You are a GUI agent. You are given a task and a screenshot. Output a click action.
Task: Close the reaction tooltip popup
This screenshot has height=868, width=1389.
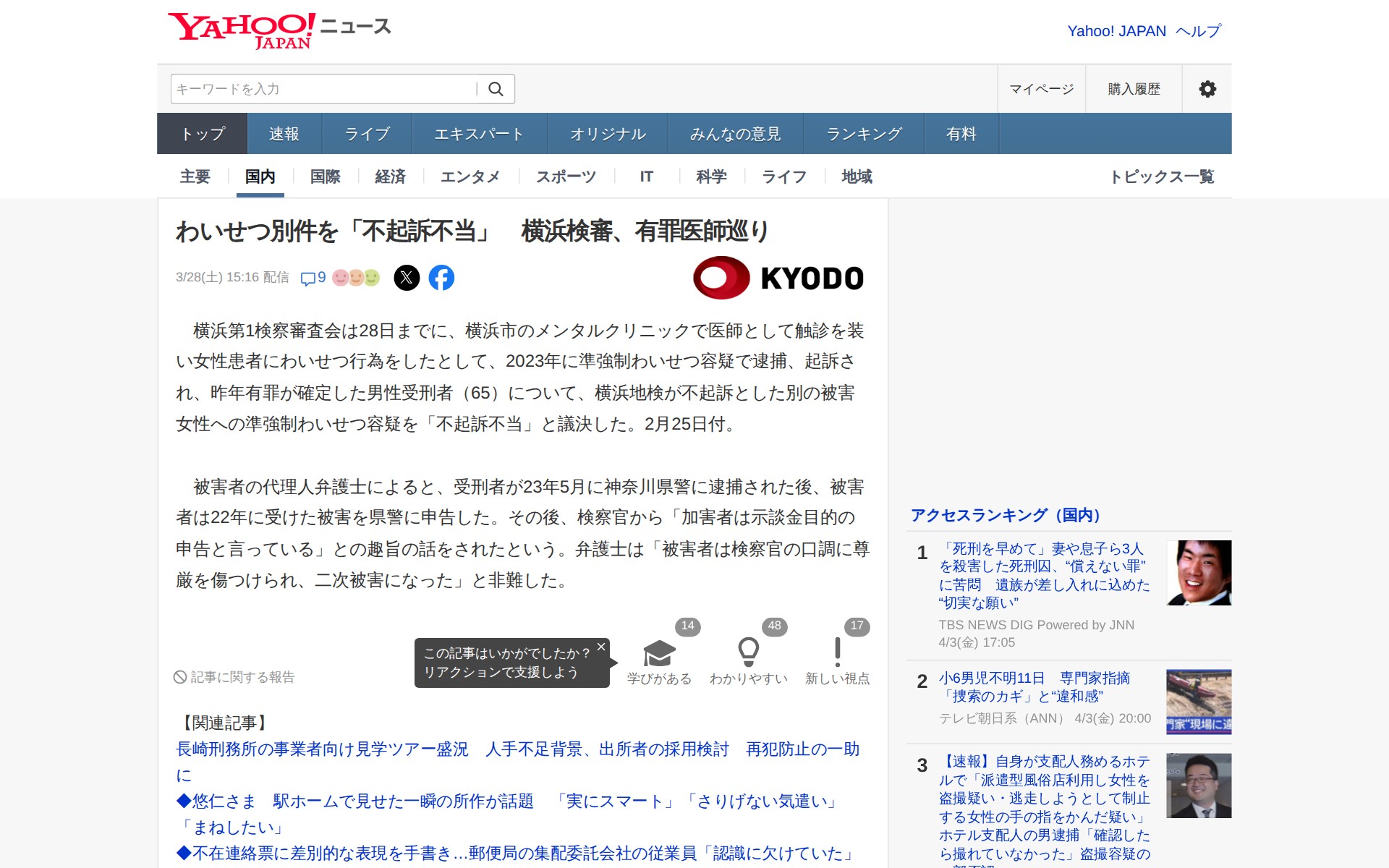pos(601,647)
